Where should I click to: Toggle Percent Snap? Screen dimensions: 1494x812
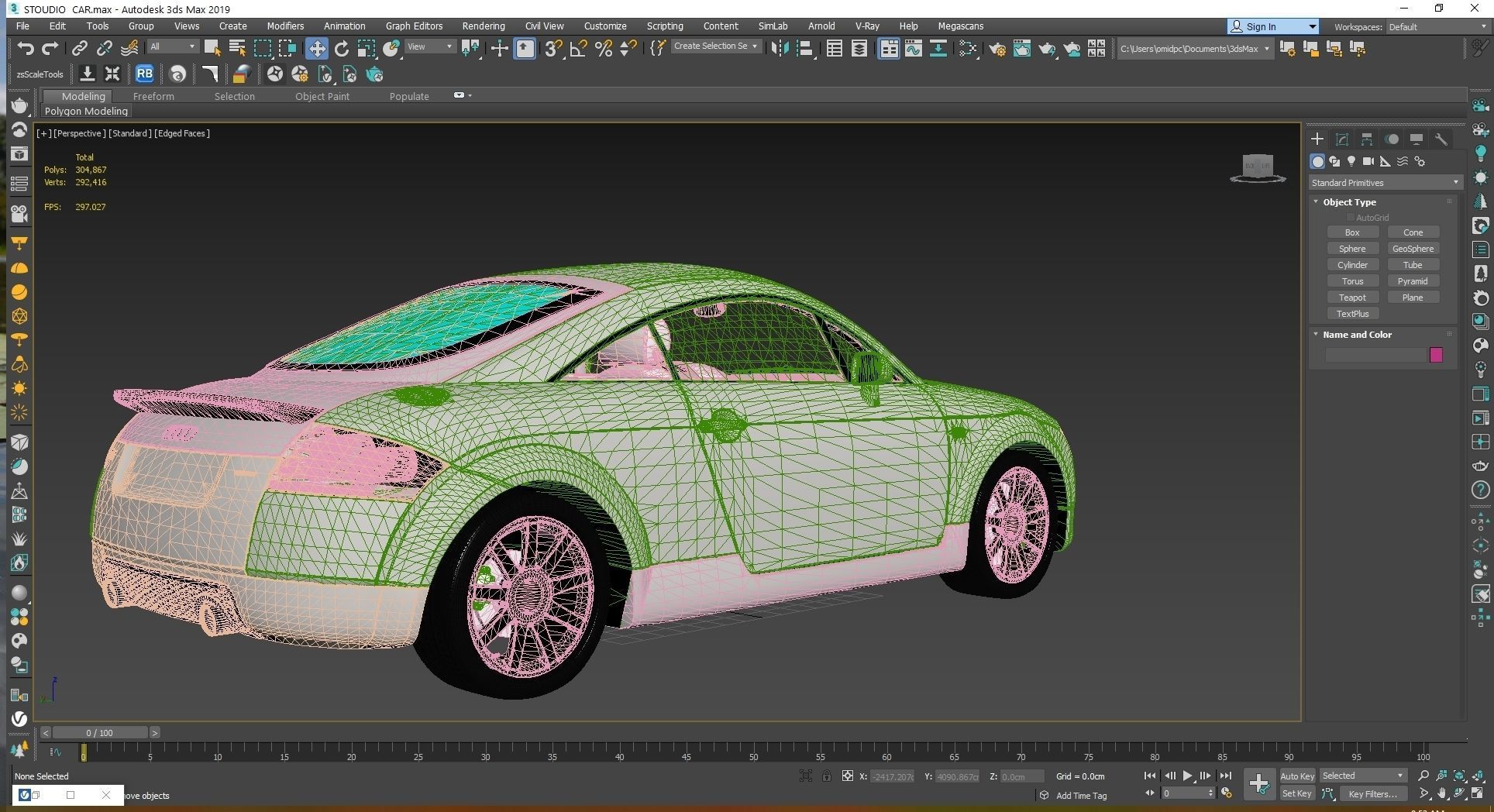click(x=604, y=49)
